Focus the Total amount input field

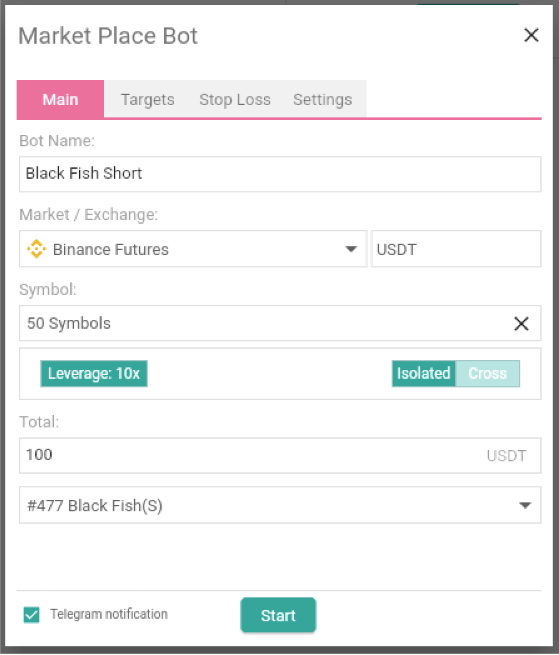[x=280, y=455]
